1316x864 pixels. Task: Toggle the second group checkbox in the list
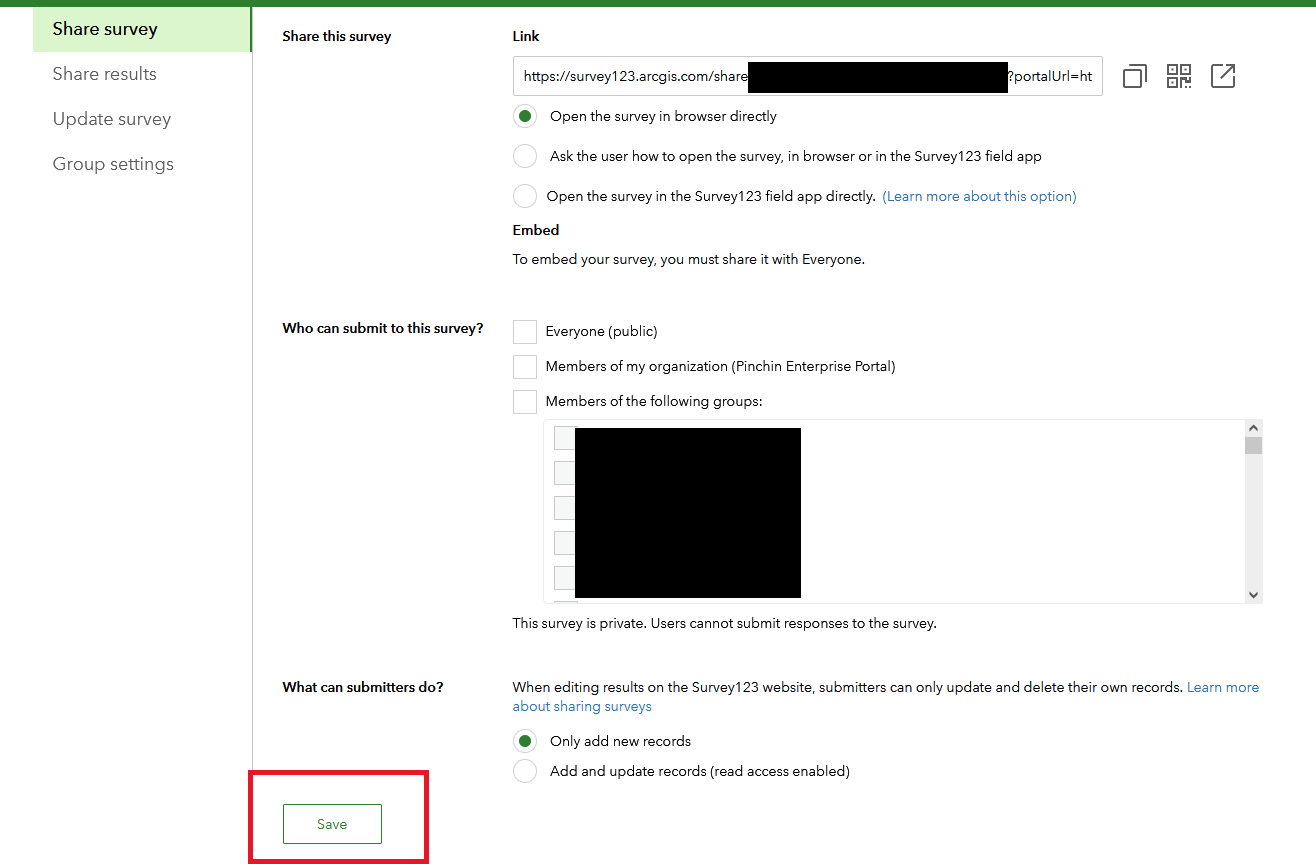coord(564,472)
